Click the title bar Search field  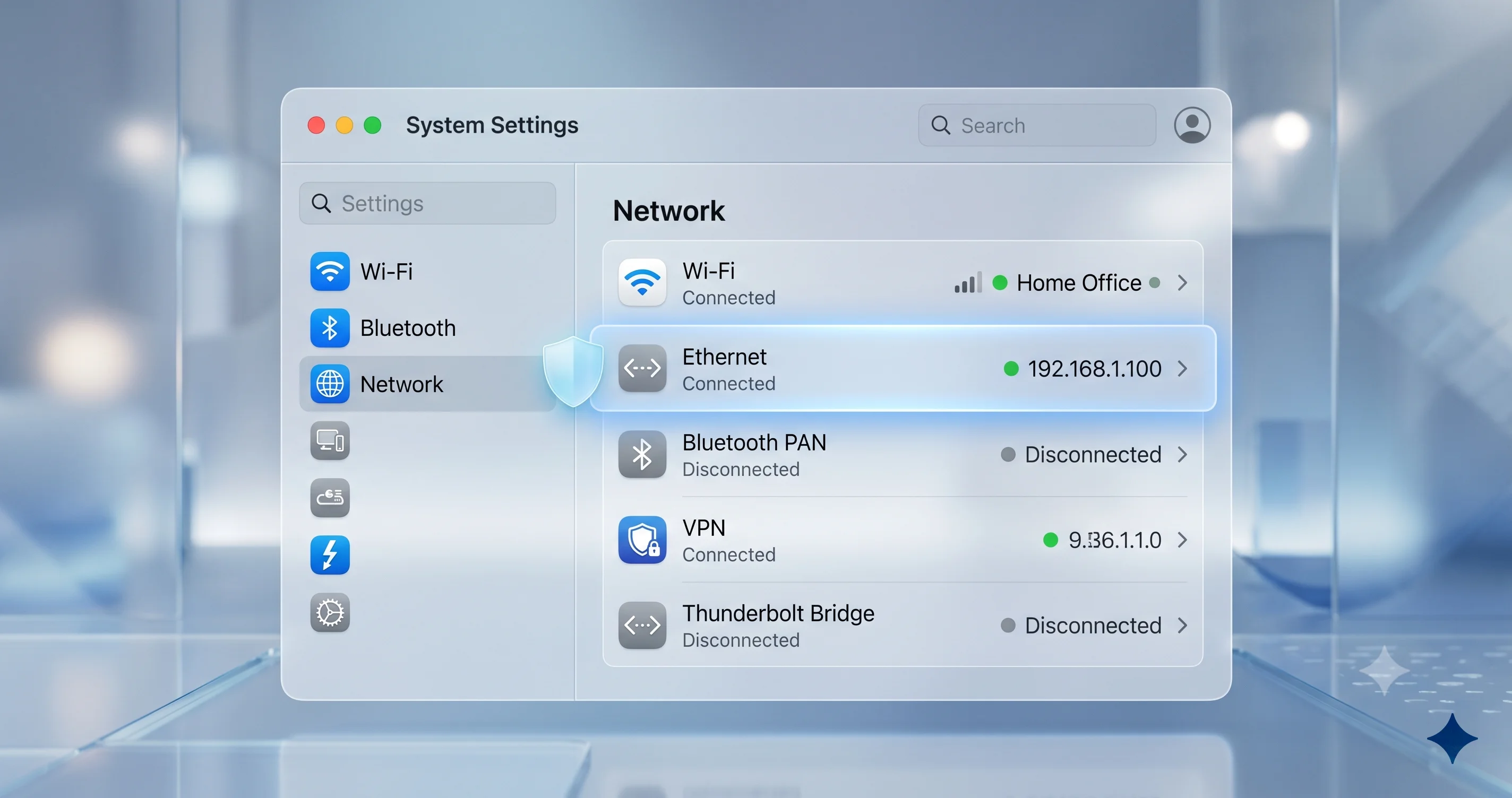1037,125
